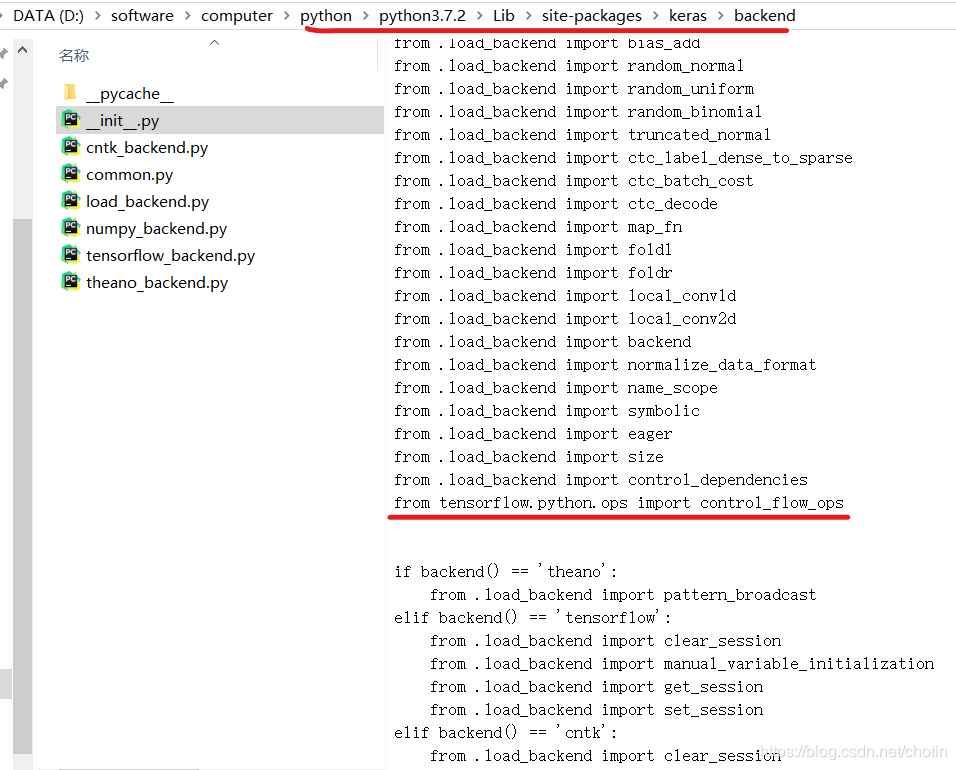Click line importing control_flow_ops from tensorflow

(x=619, y=503)
